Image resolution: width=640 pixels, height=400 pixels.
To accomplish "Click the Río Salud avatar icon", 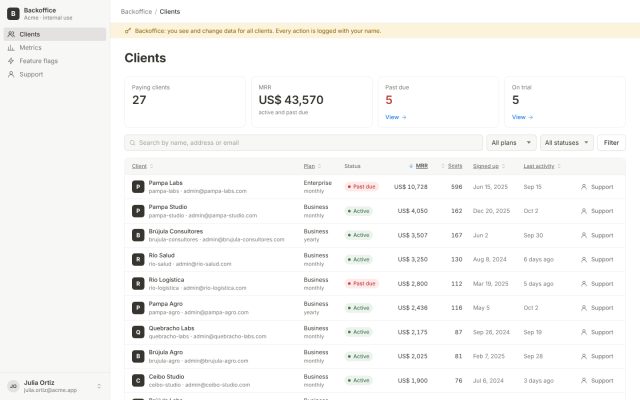I will (x=138, y=260).
